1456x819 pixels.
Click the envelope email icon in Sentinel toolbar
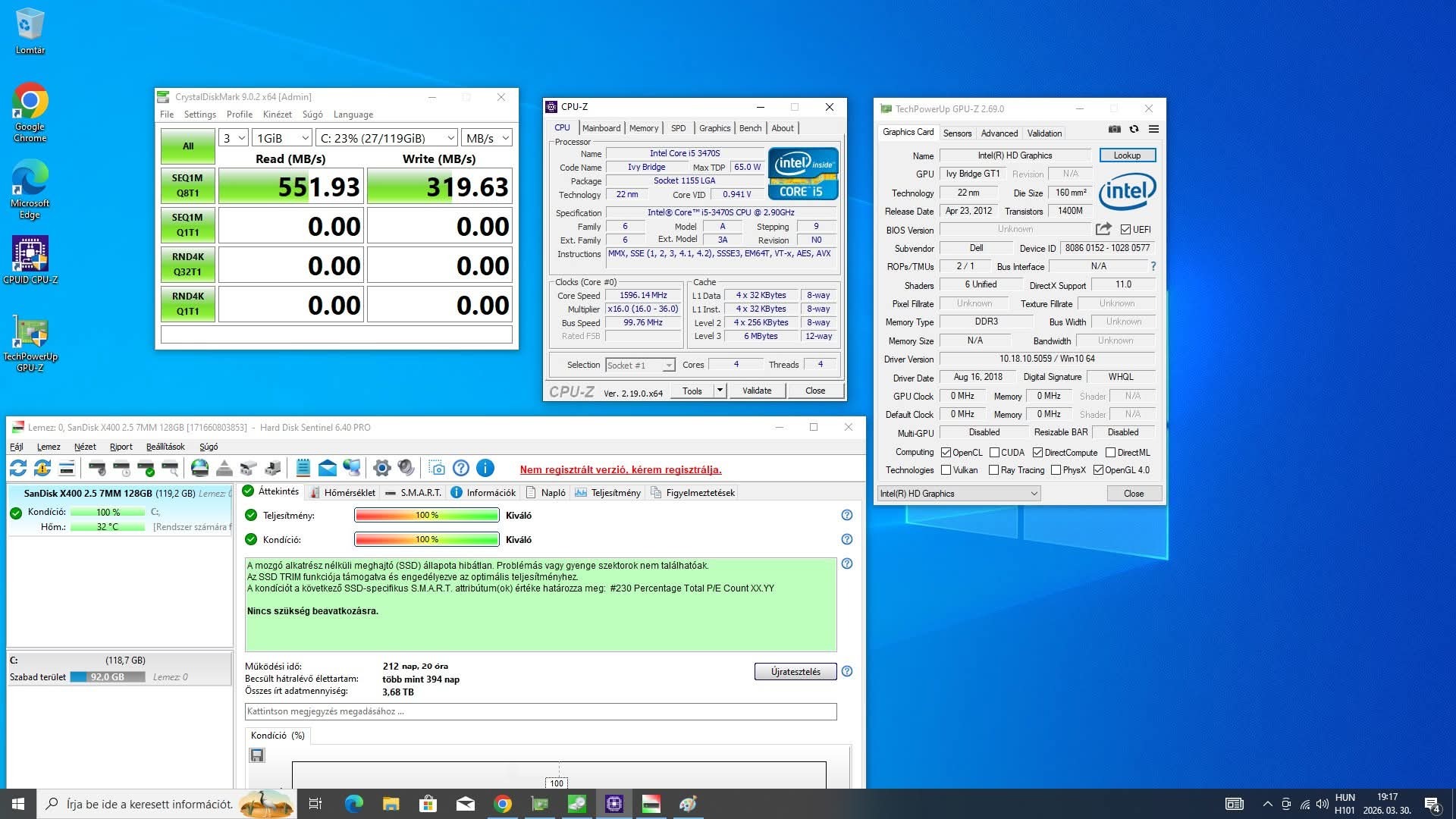click(x=327, y=468)
